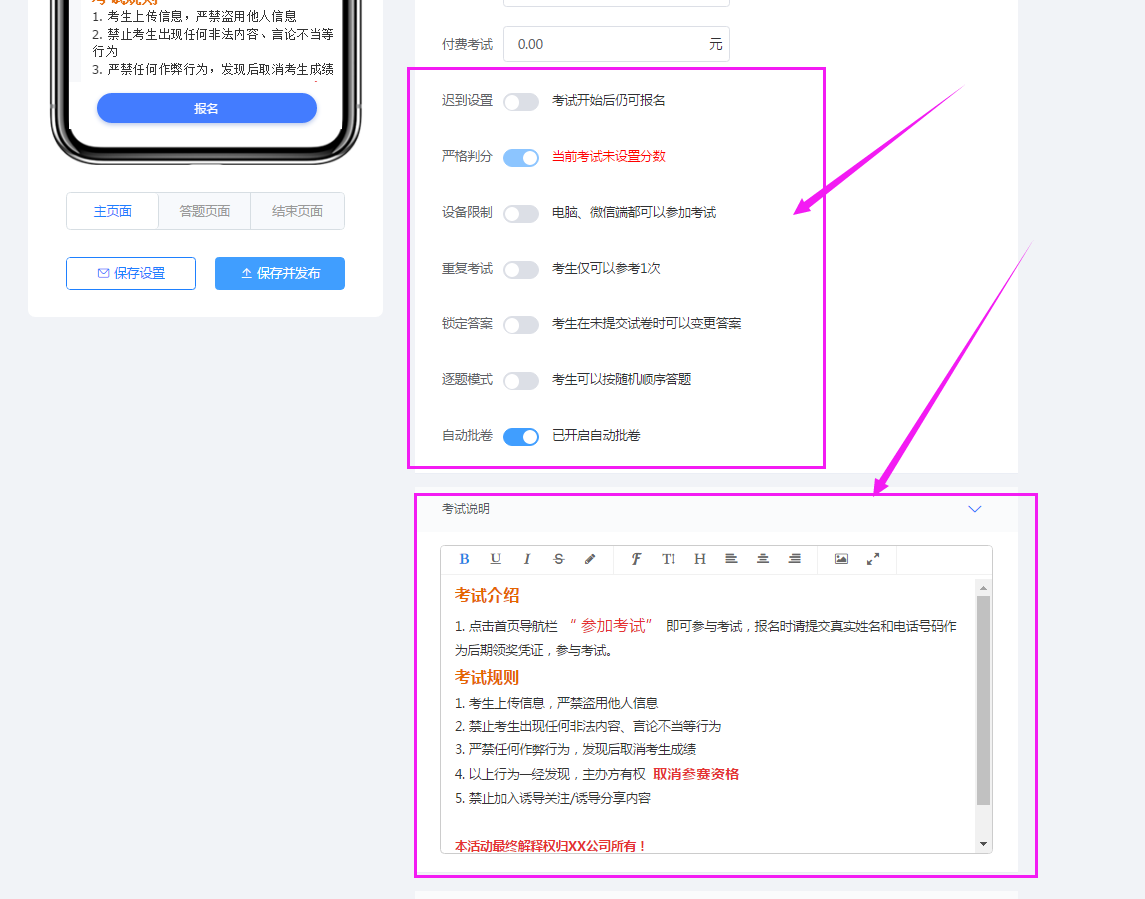Click the editor scrollbar down arrow
This screenshot has height=899, width=1145.
click(x=984, y=844)
